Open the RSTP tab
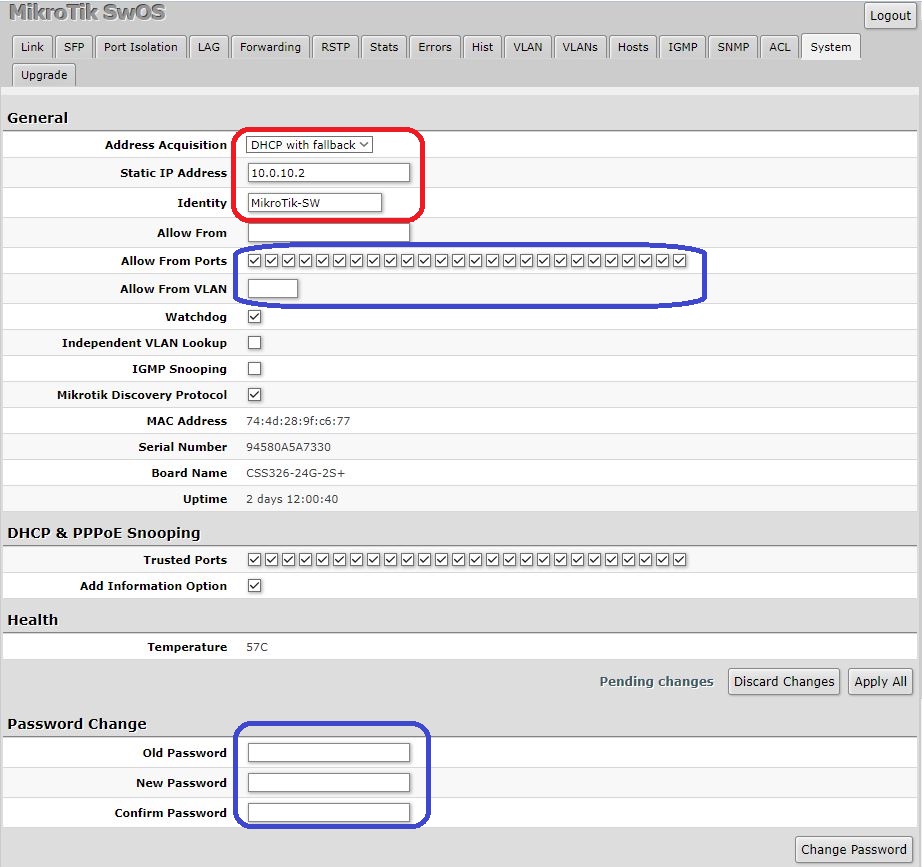Screen dimensions: 922x867 point(335,47)
